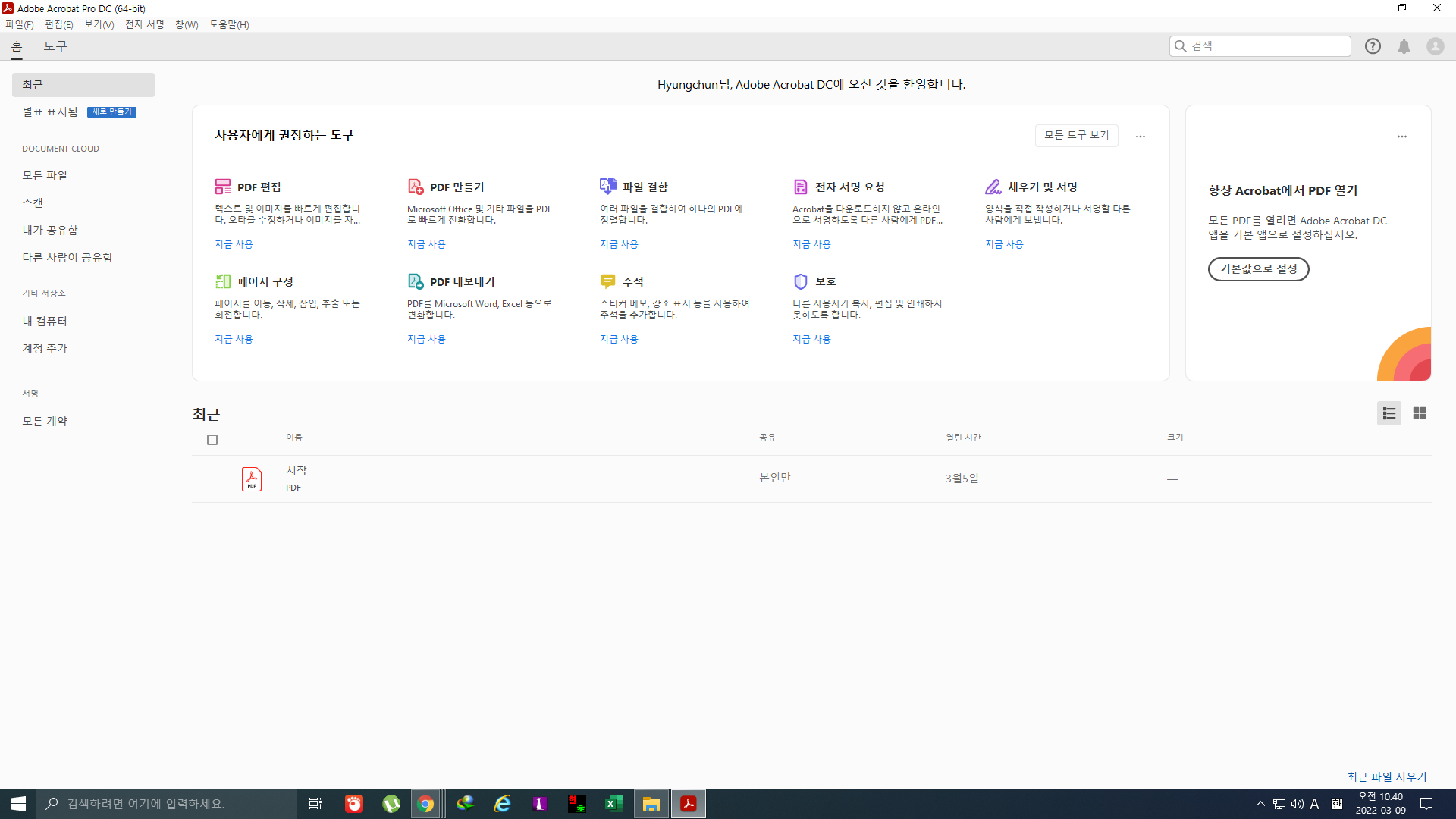This screenshot has width=1456, height=819.
Task: Open Internet Explorer from taskbar
Action: coord(503,804)
